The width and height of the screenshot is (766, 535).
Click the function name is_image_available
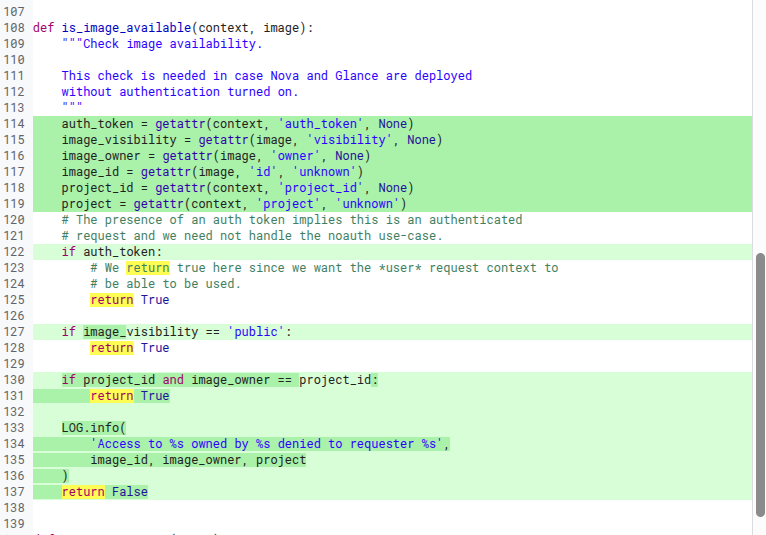click(x=126, y=28)
